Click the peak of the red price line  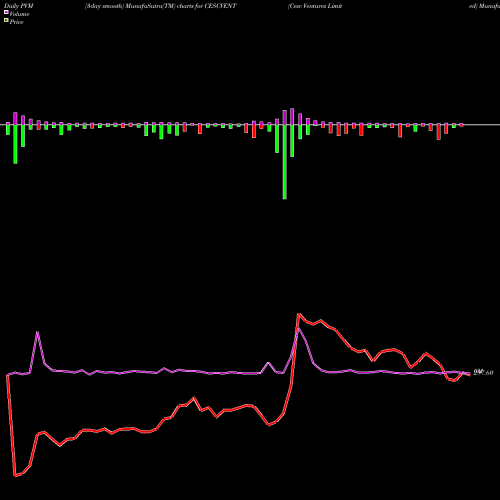(299, 314)
